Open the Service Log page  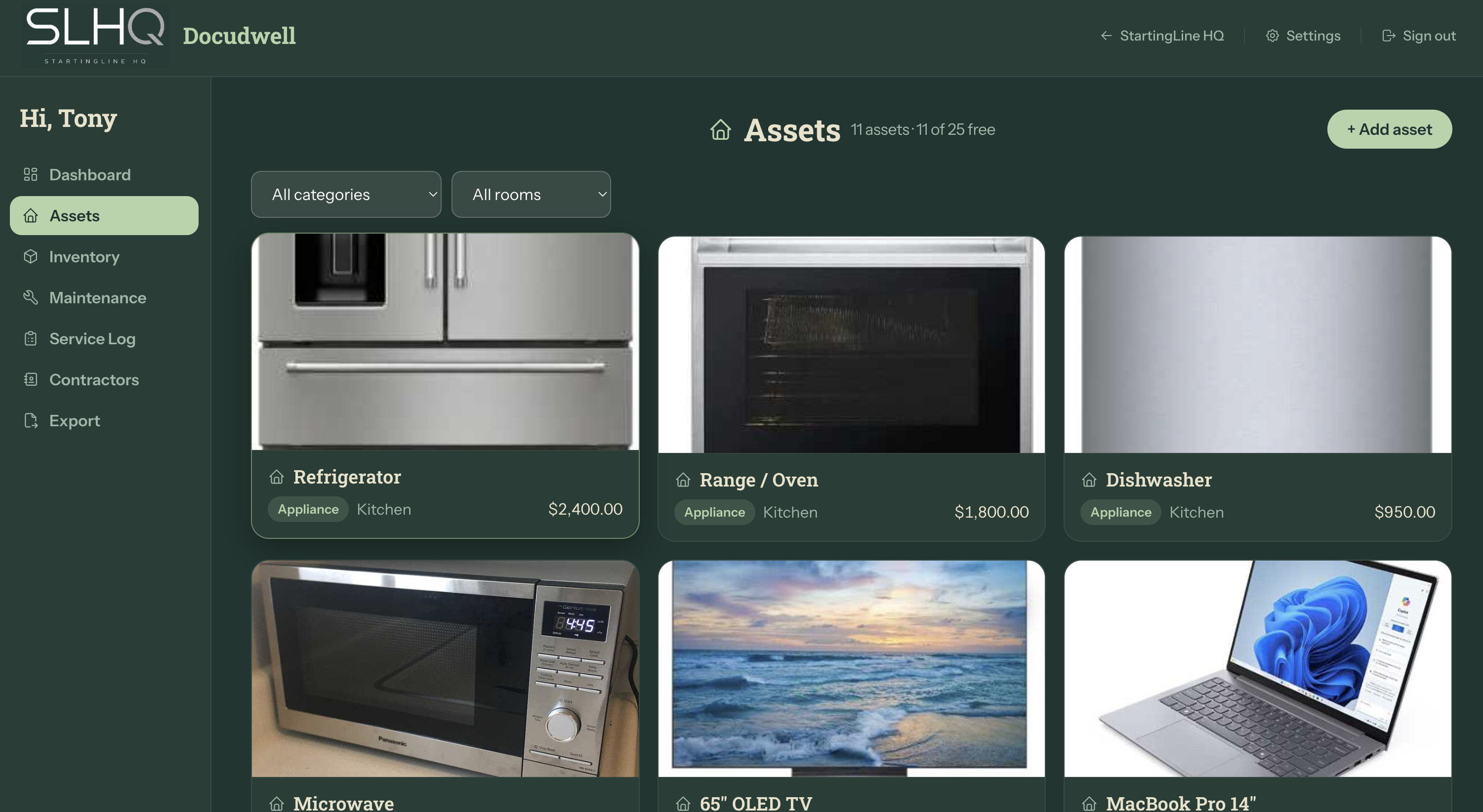(x=104, y=338)
